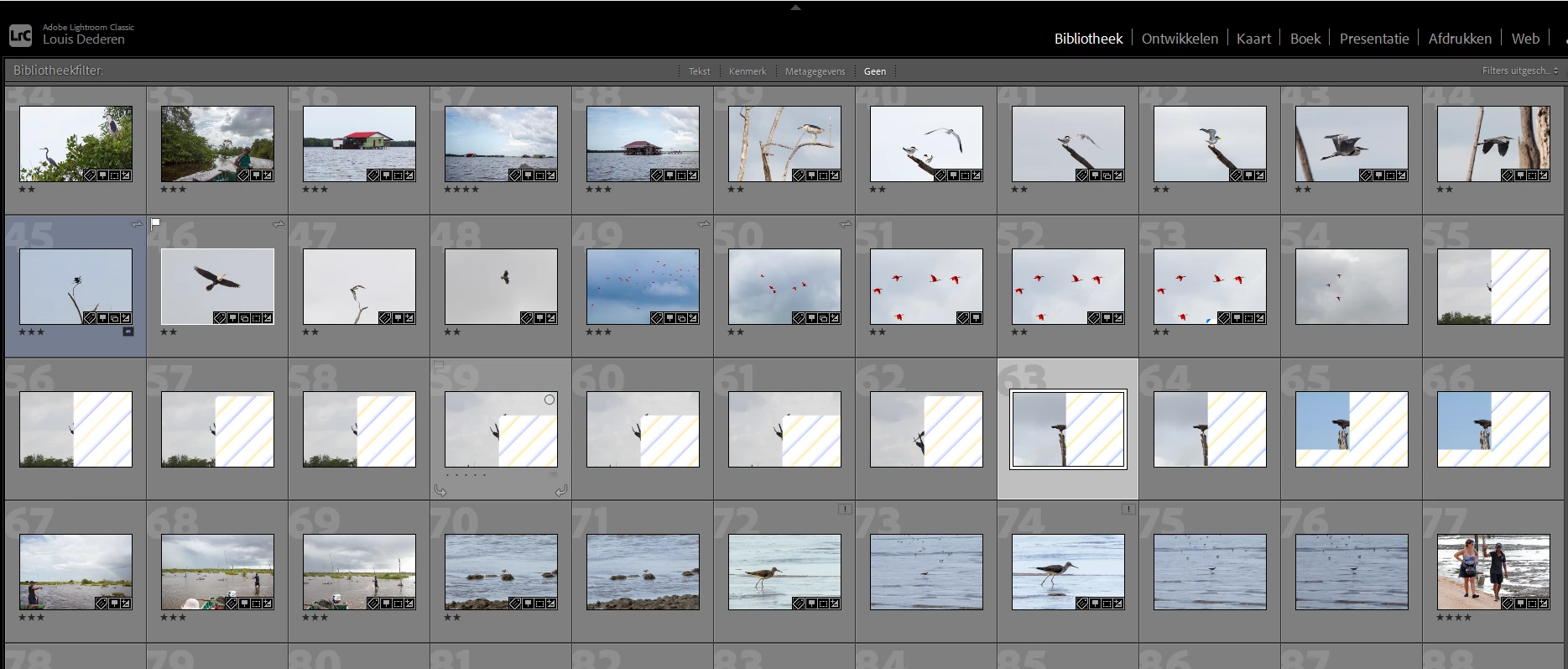Viewport: 1568px width, 669px height.
Task: Click keyword tag badge on photo 70
Action: [x=515, y=604]
